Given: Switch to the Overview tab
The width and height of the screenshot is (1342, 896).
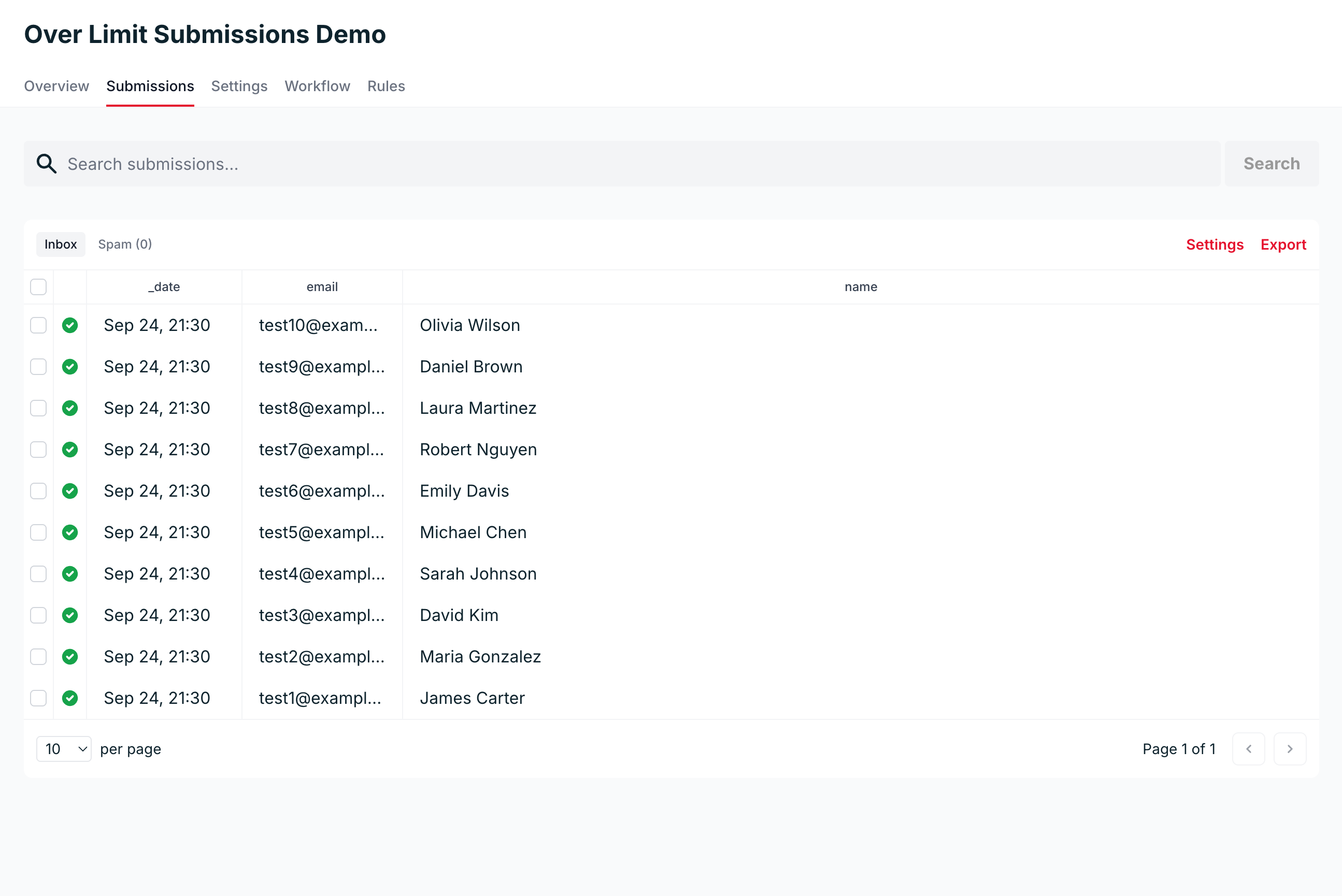Looking at the screenshot, I should (56, 86).
